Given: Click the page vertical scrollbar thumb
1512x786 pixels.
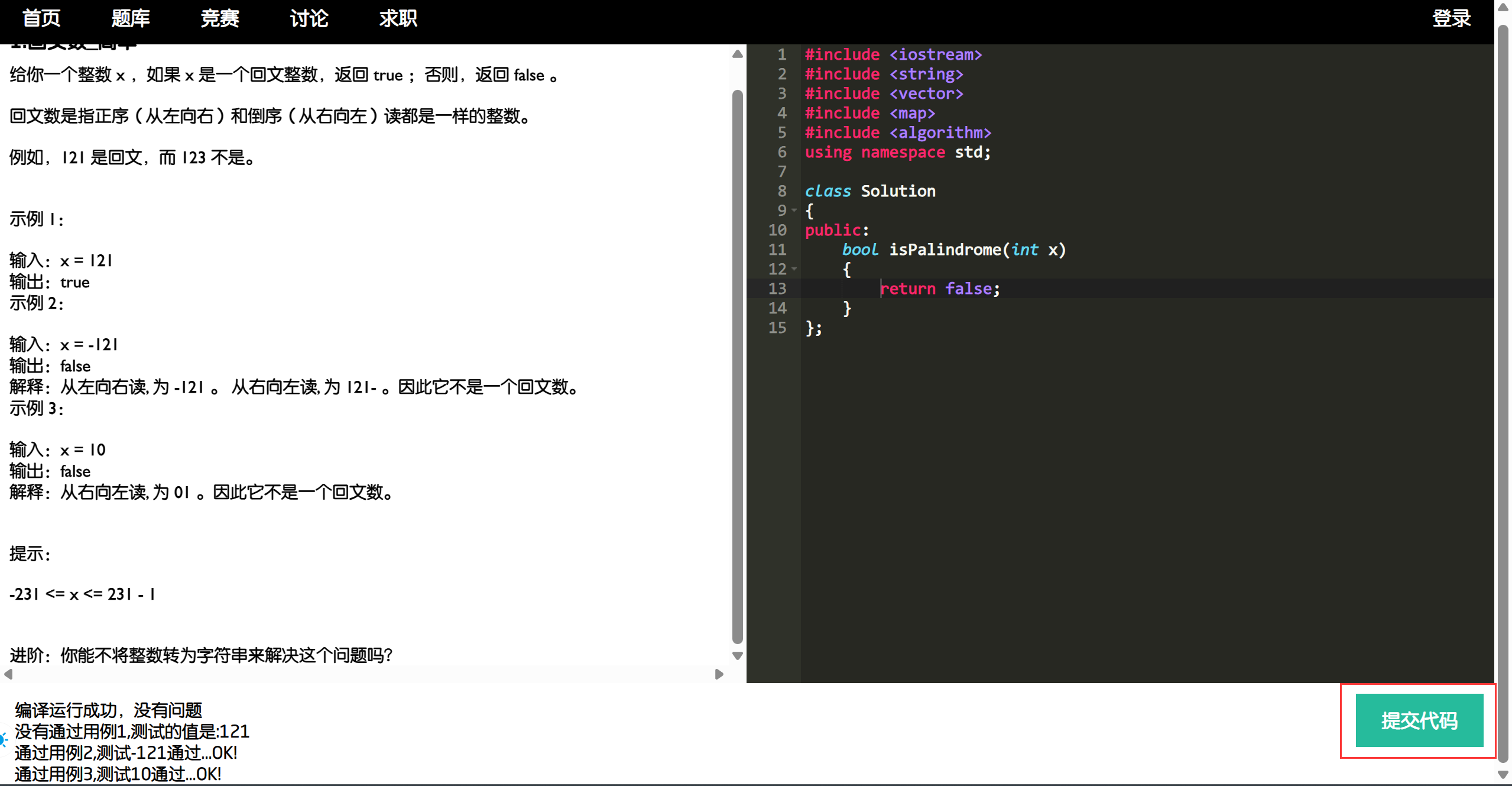Looking at the screenshot, I should (x=1503, y=393).
